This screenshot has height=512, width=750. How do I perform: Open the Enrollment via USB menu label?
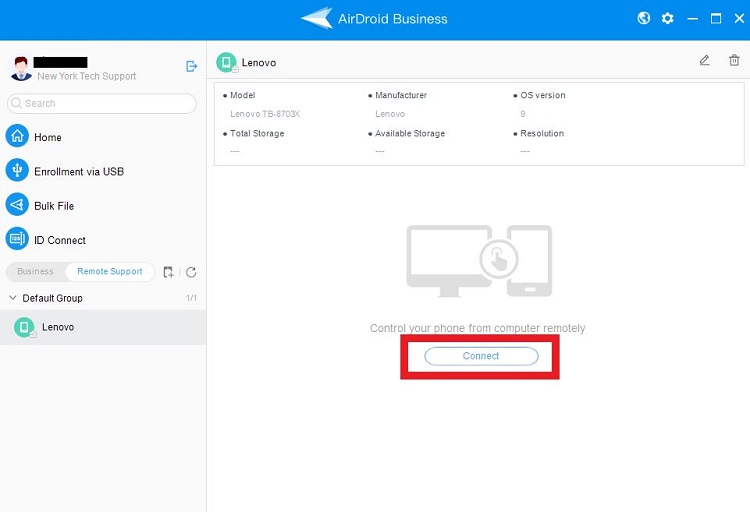click(79, 172)
